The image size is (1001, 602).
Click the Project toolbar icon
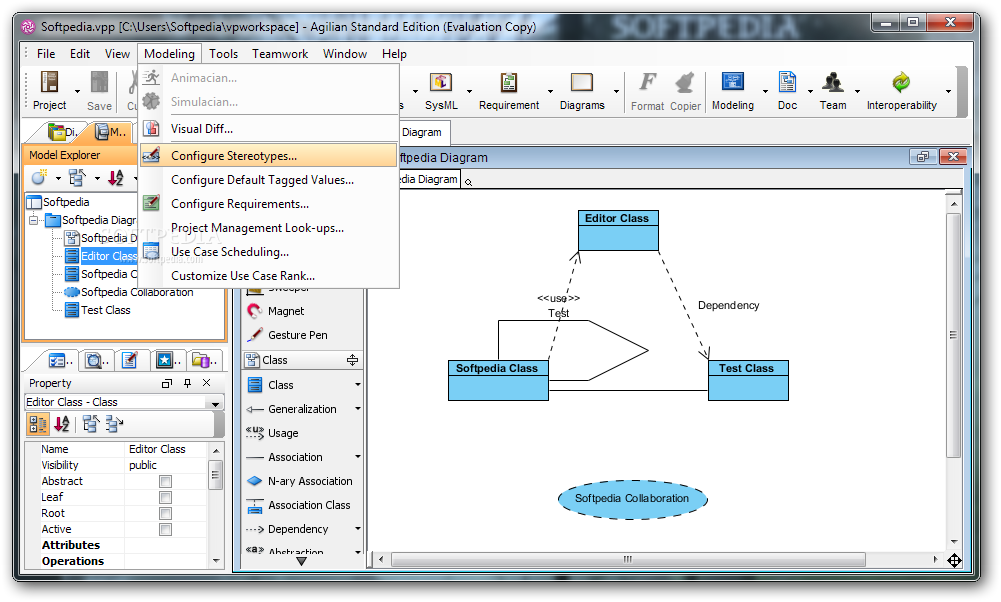pos(49,91)
